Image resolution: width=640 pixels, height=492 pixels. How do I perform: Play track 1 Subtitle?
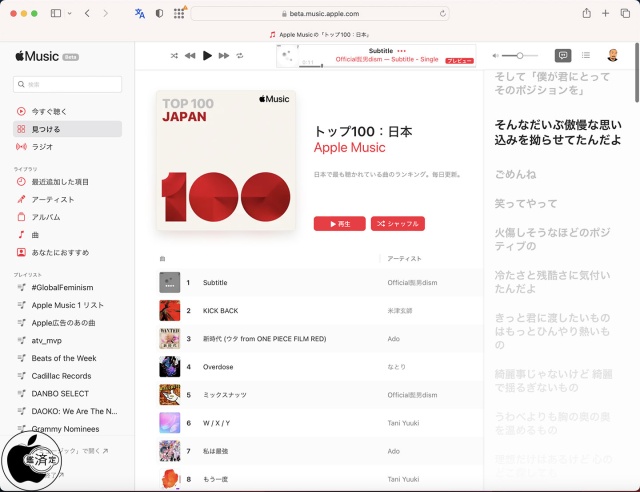320,283
